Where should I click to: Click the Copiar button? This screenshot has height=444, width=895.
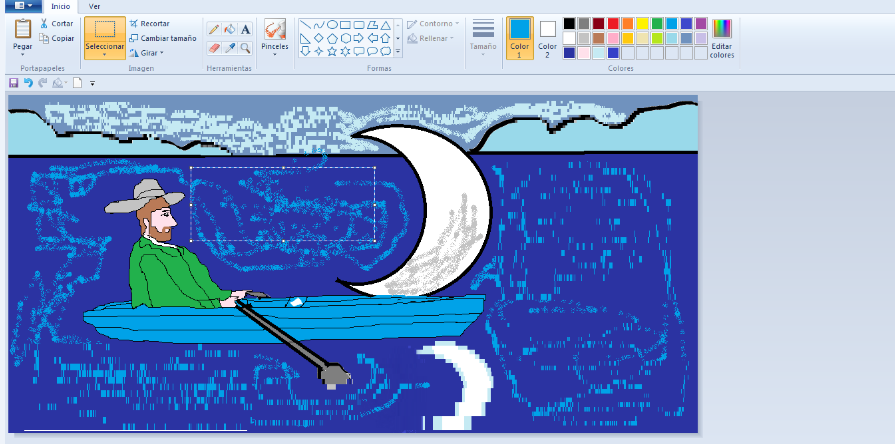pos(56,38)
